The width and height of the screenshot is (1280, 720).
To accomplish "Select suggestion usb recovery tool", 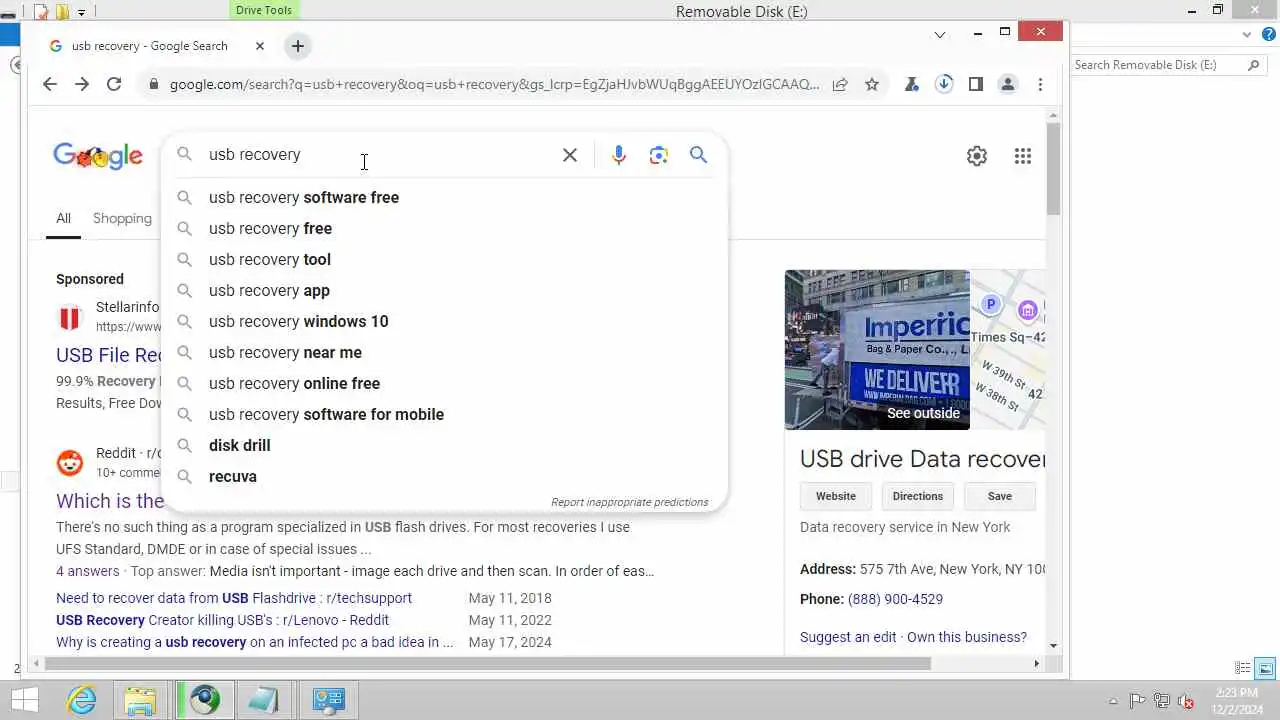I will pos(445,259).
